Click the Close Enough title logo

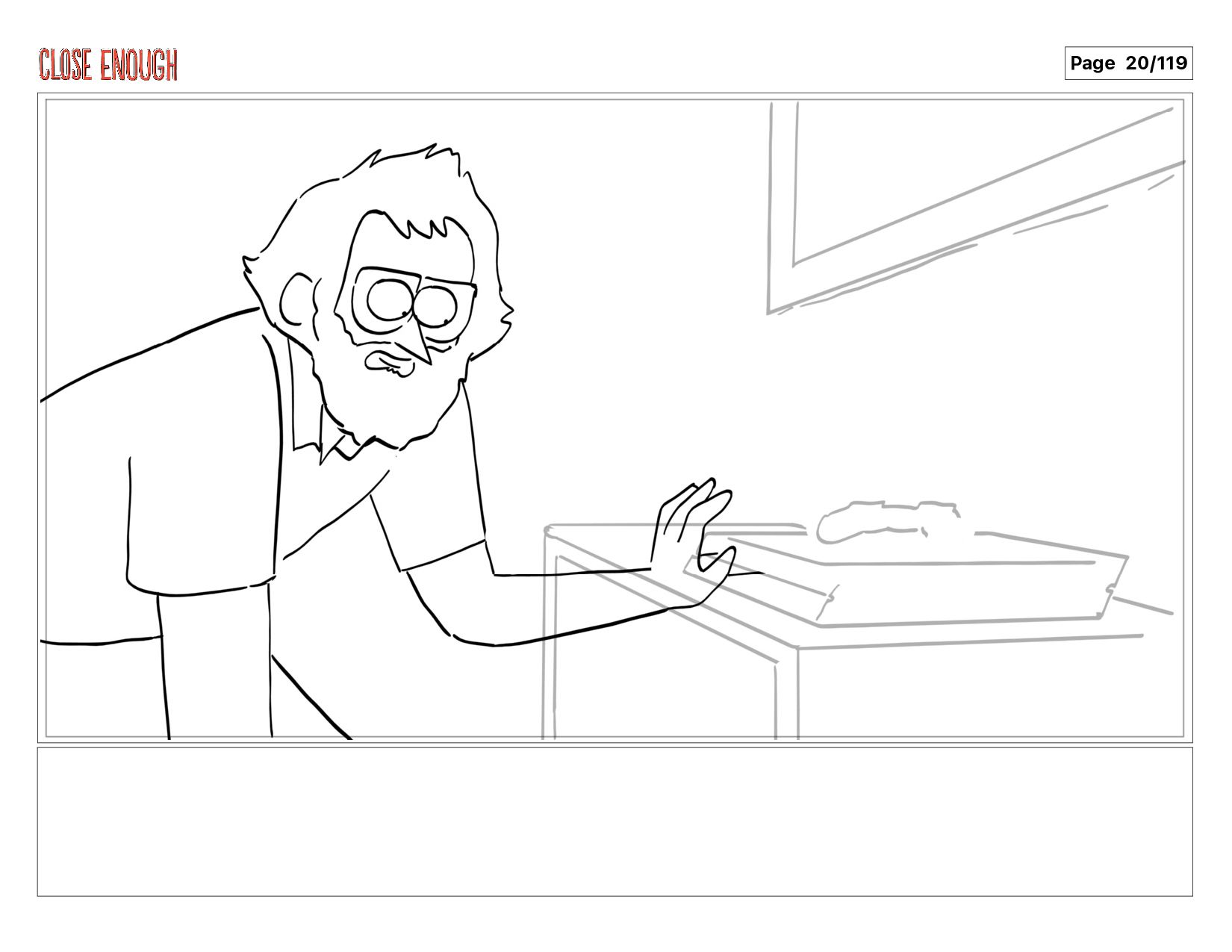[x=108, y=65]
